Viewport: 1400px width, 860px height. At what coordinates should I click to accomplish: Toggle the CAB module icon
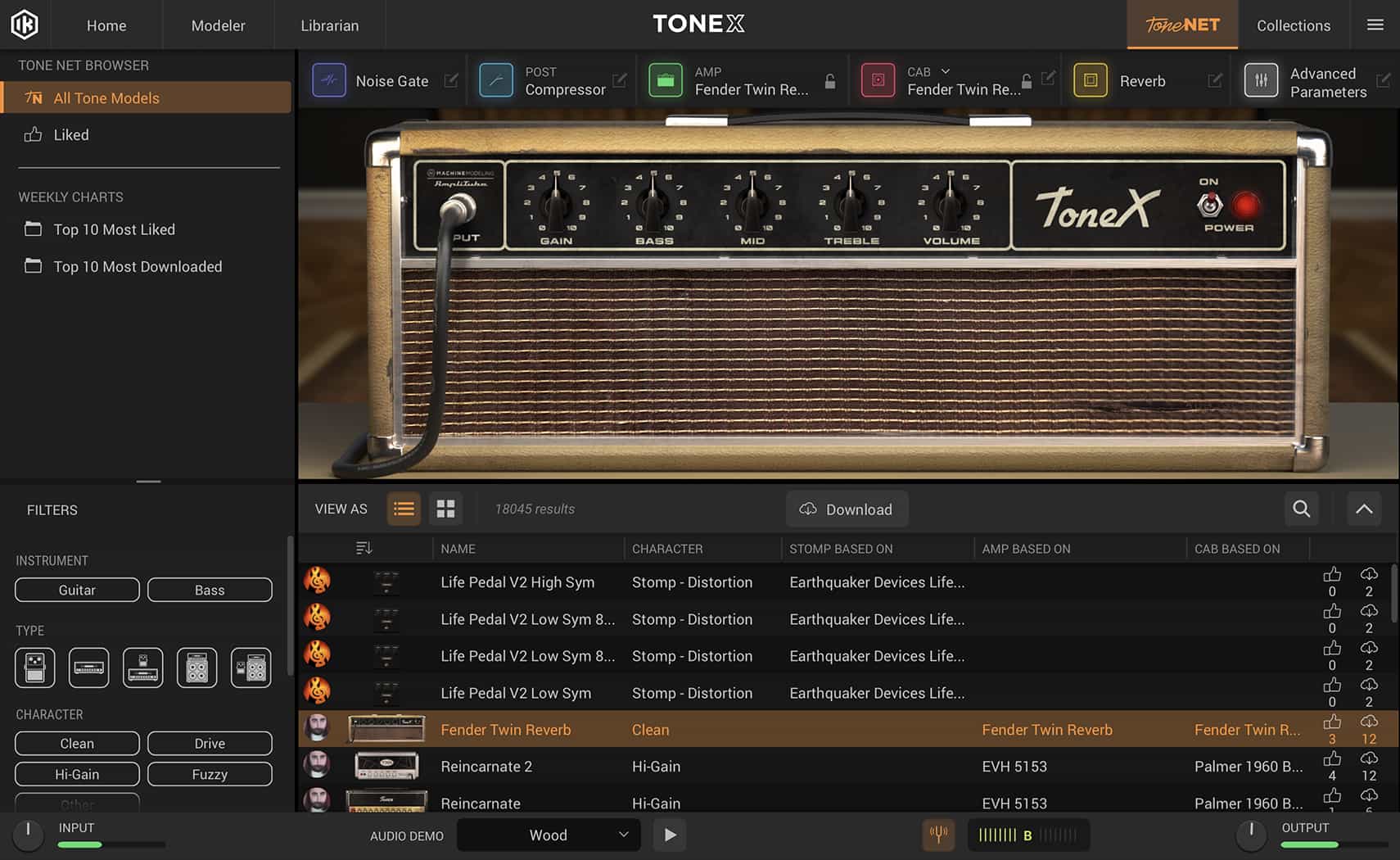878,80
